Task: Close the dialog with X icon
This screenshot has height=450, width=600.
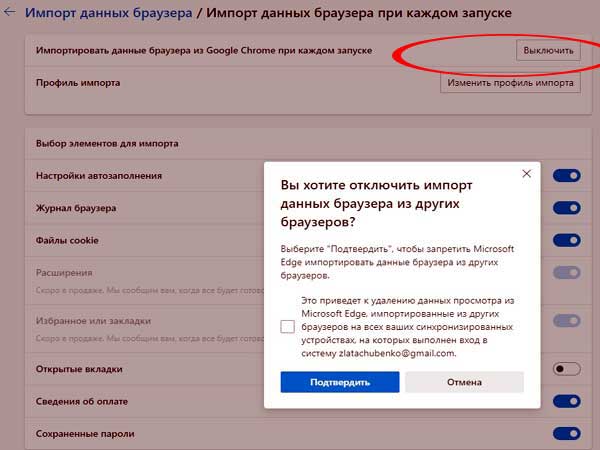Action: (527, 174)
